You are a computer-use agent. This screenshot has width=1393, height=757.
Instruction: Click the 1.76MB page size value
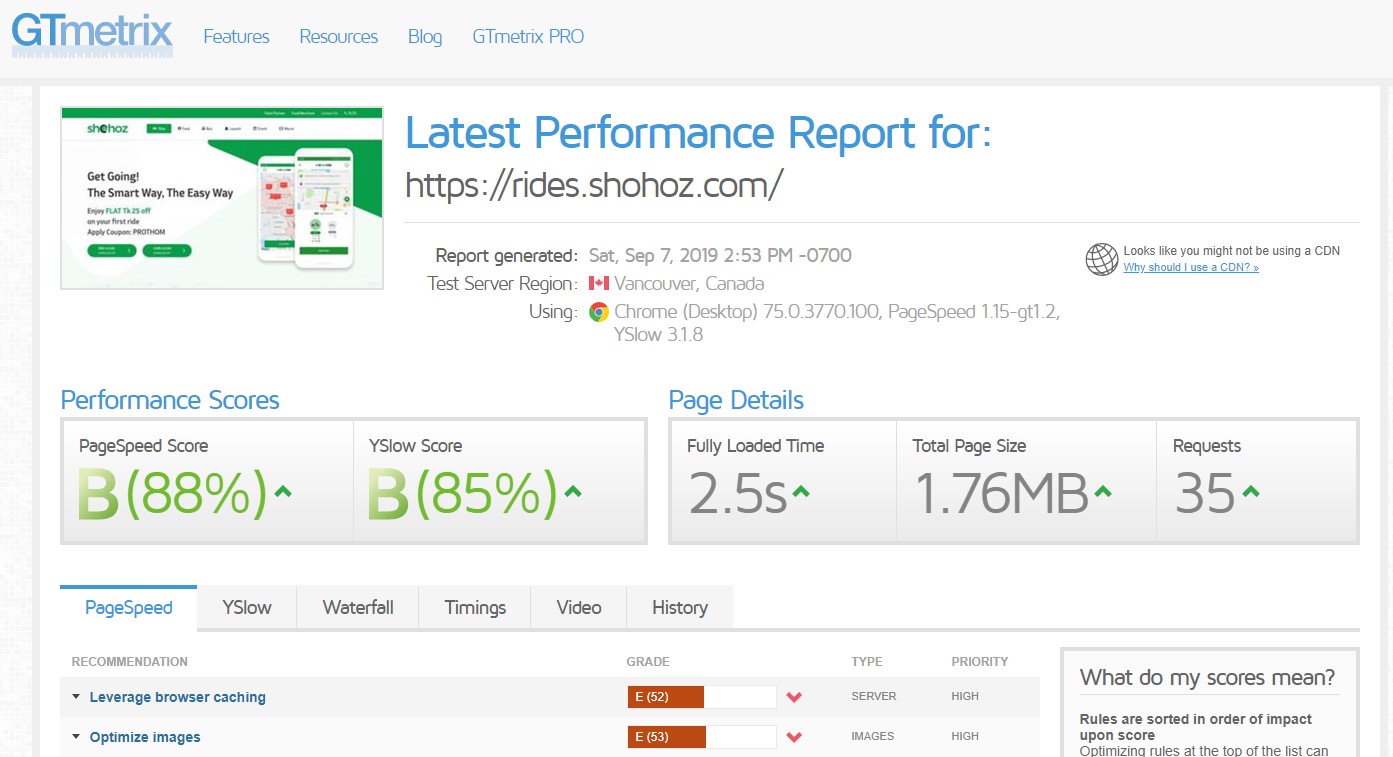point(1002,493)
